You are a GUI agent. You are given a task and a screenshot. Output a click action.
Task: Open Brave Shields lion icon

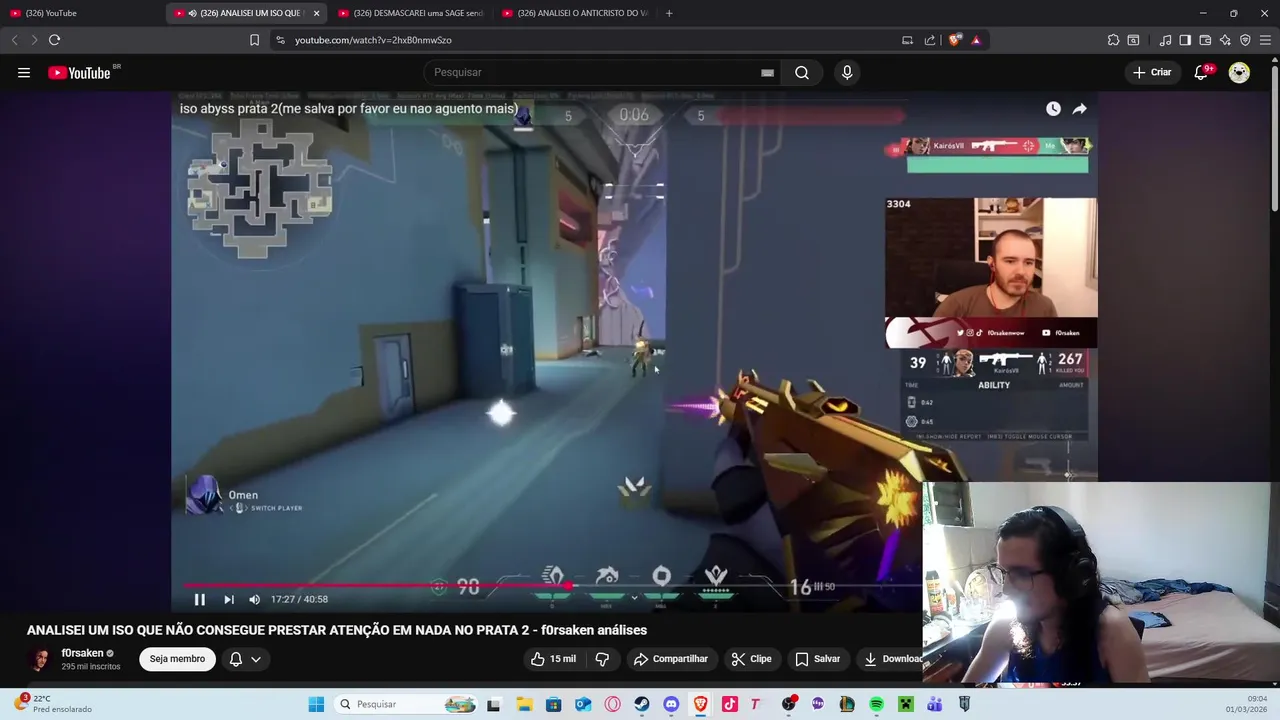pos(955,40)
